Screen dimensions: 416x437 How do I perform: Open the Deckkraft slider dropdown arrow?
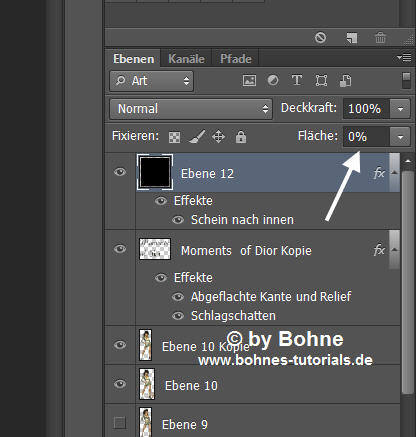coord(400,109)
